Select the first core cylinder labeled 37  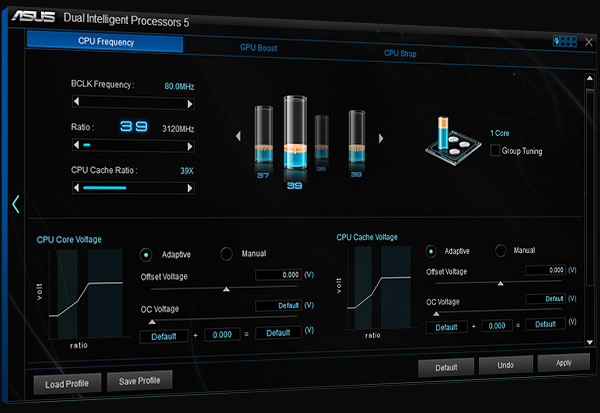pyautogui.click(x=262, y=141)
